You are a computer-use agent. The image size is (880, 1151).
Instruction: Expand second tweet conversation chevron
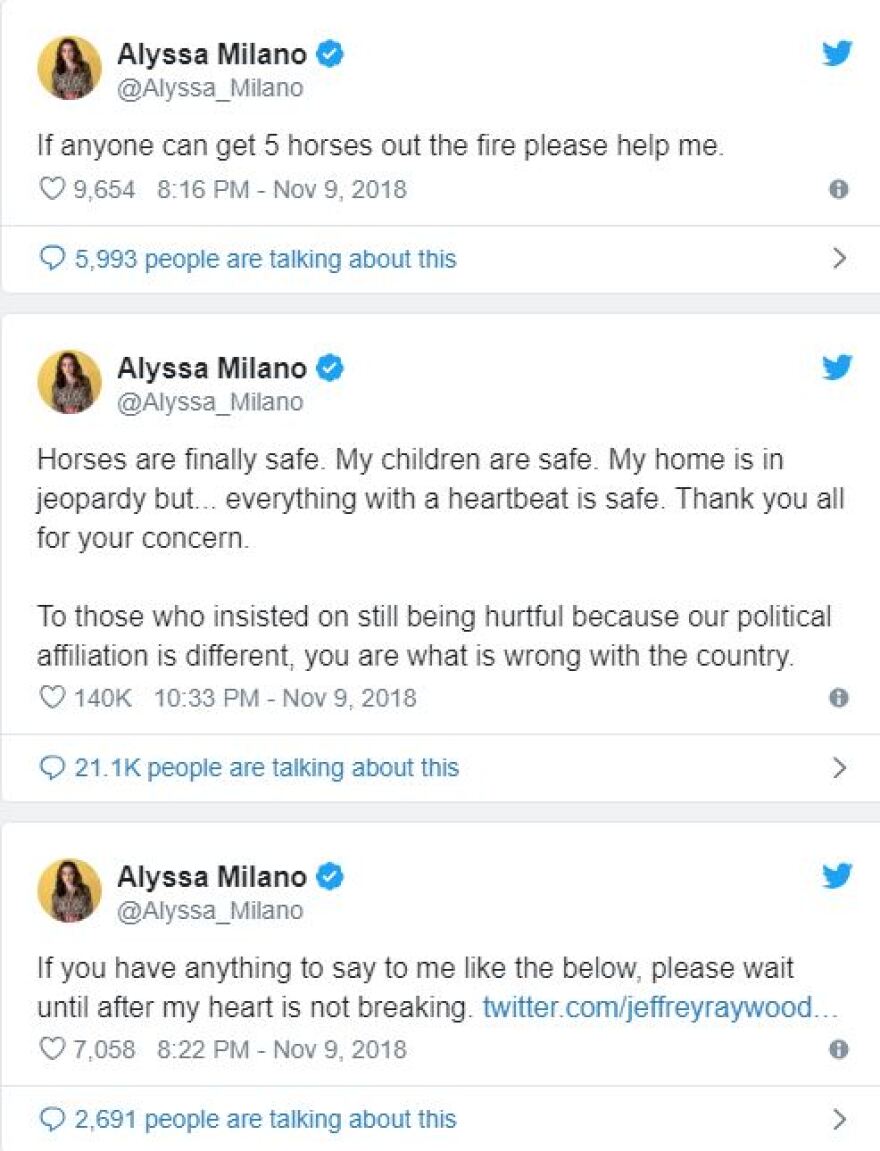pyautogui.click(x=840, y=768)
